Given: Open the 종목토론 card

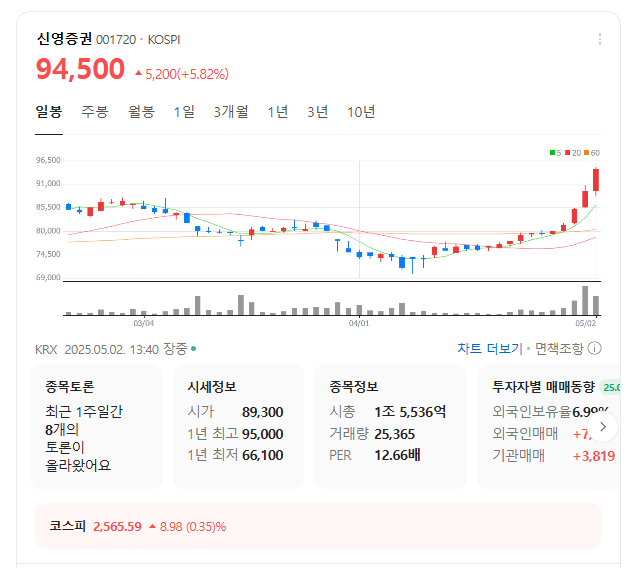Looking at the screenshot, I should (96, 426).
